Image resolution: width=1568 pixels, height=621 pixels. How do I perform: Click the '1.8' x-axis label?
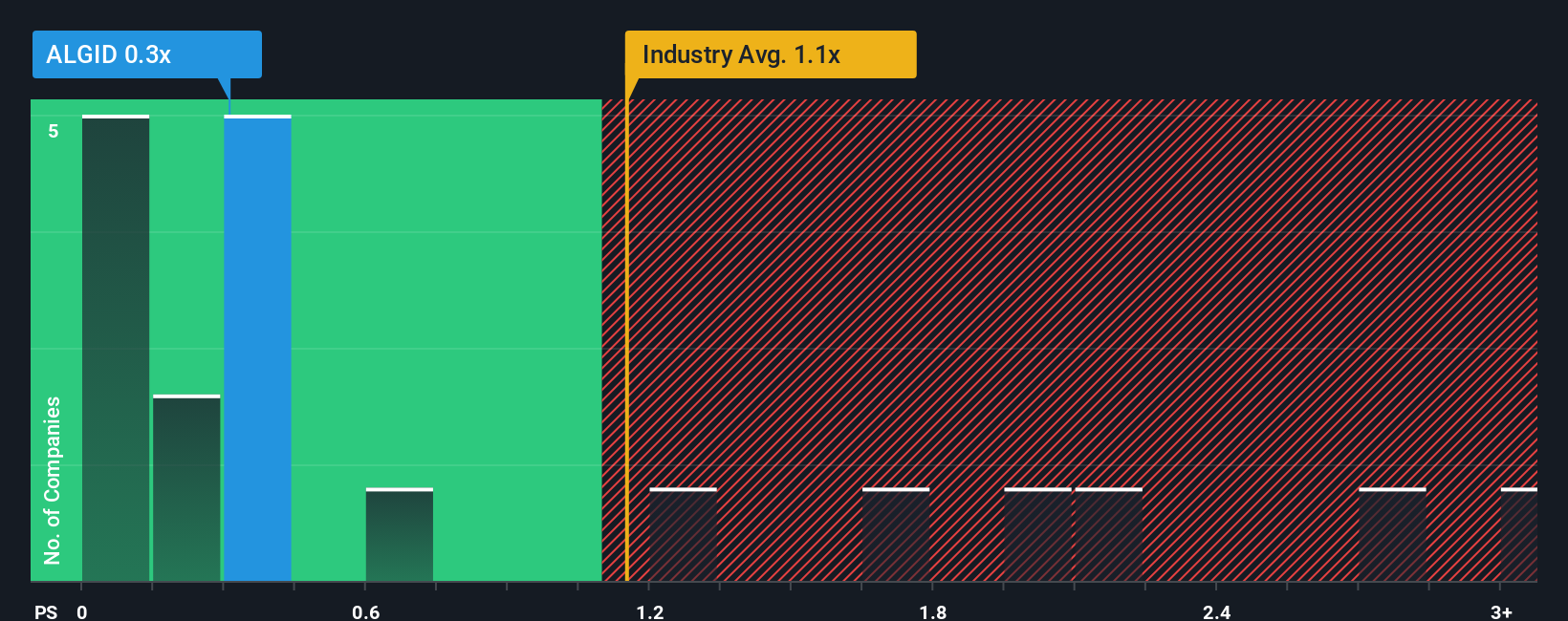[933, 611]
